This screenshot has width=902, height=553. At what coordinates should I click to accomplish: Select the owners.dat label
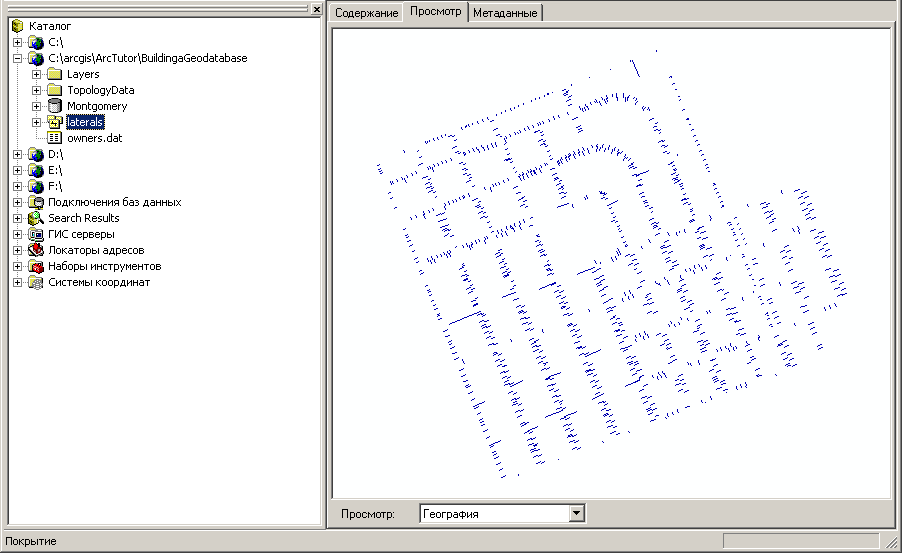tap(94, 138)
